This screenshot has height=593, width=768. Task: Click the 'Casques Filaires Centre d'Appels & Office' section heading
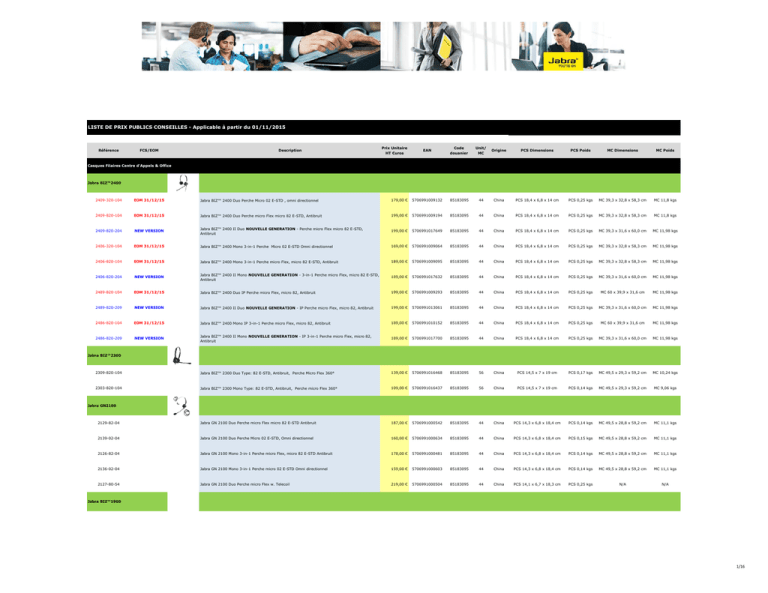[x=129, y=166]
